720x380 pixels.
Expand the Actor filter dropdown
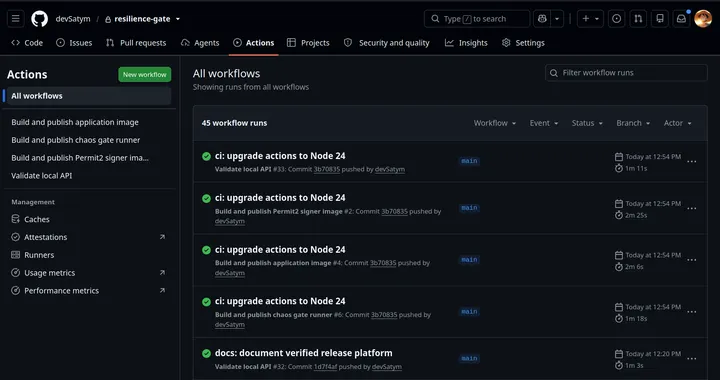(x=678, y=123)
